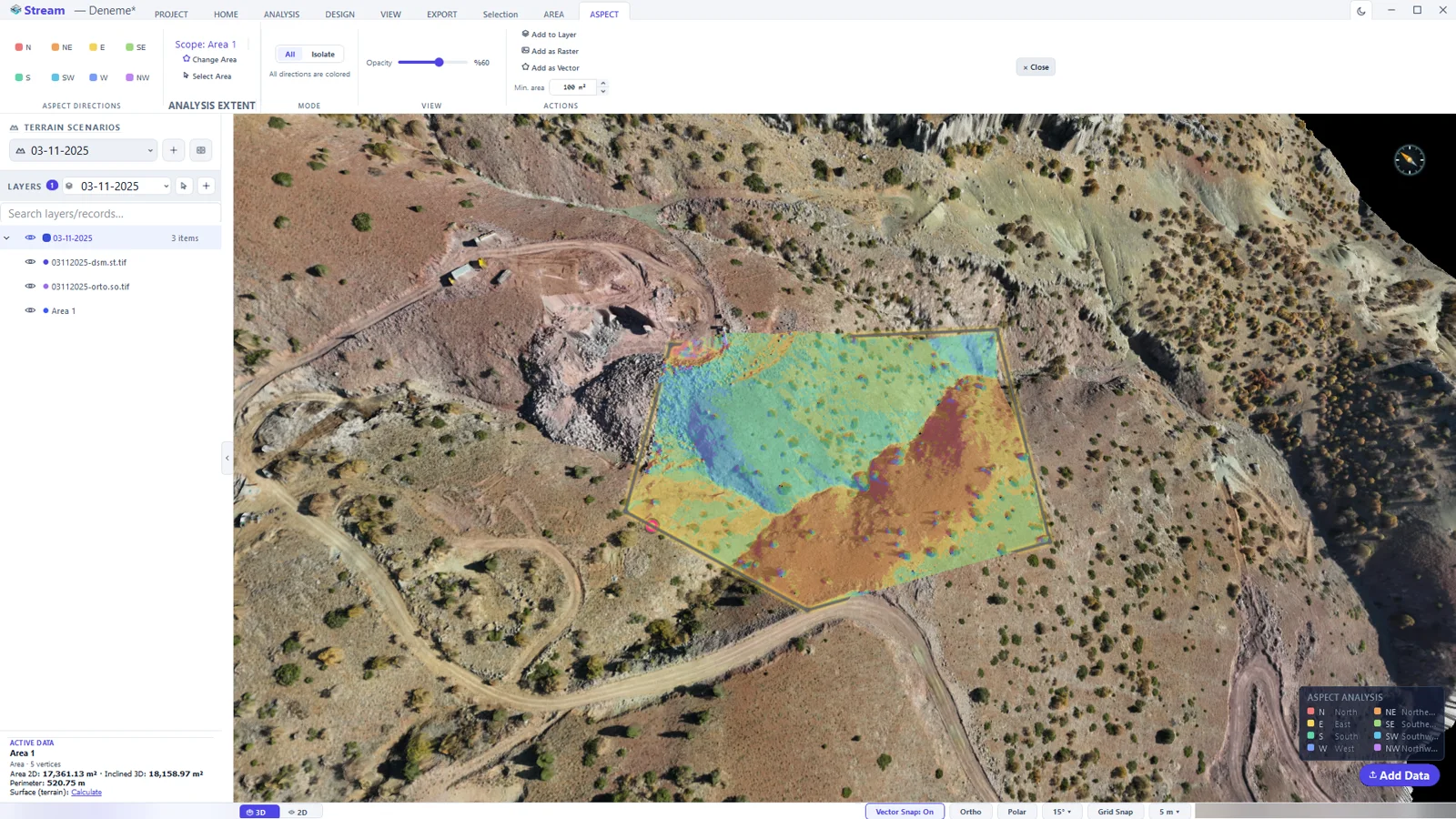Open the DESIGN tab
The image size is (1456, 819).
point(339,14)
